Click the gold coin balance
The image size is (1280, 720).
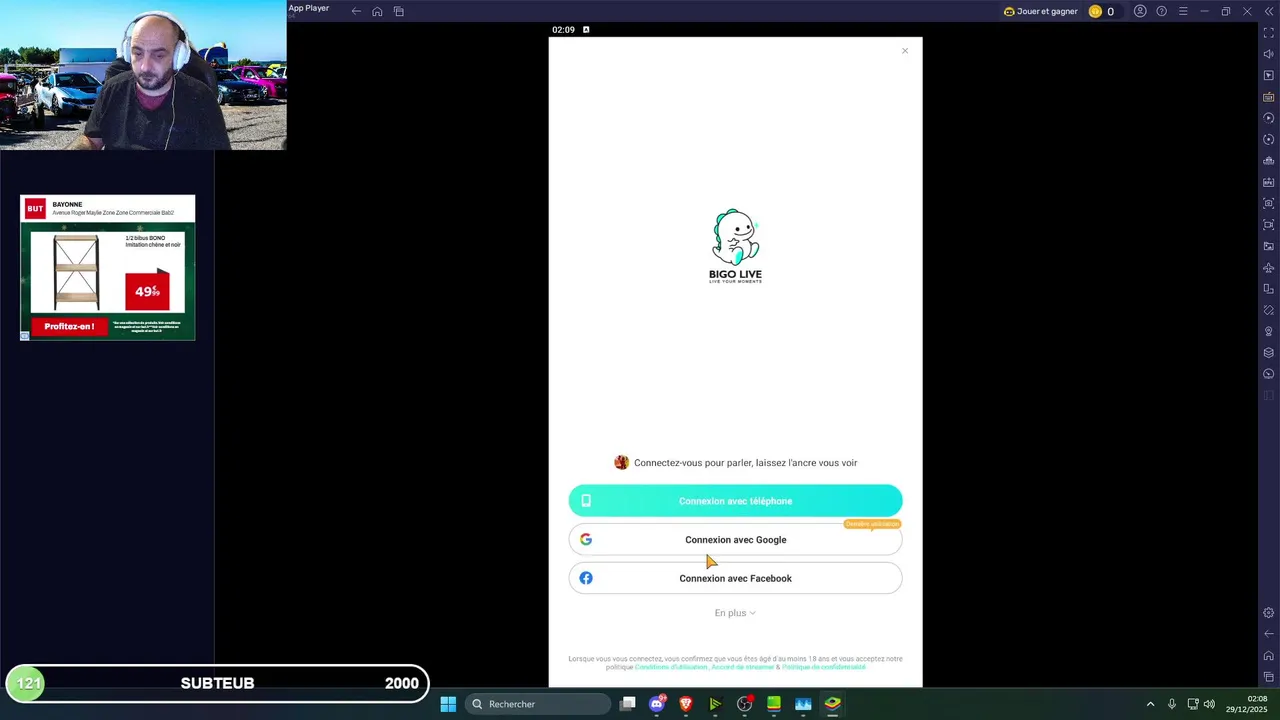point(1102,11)
